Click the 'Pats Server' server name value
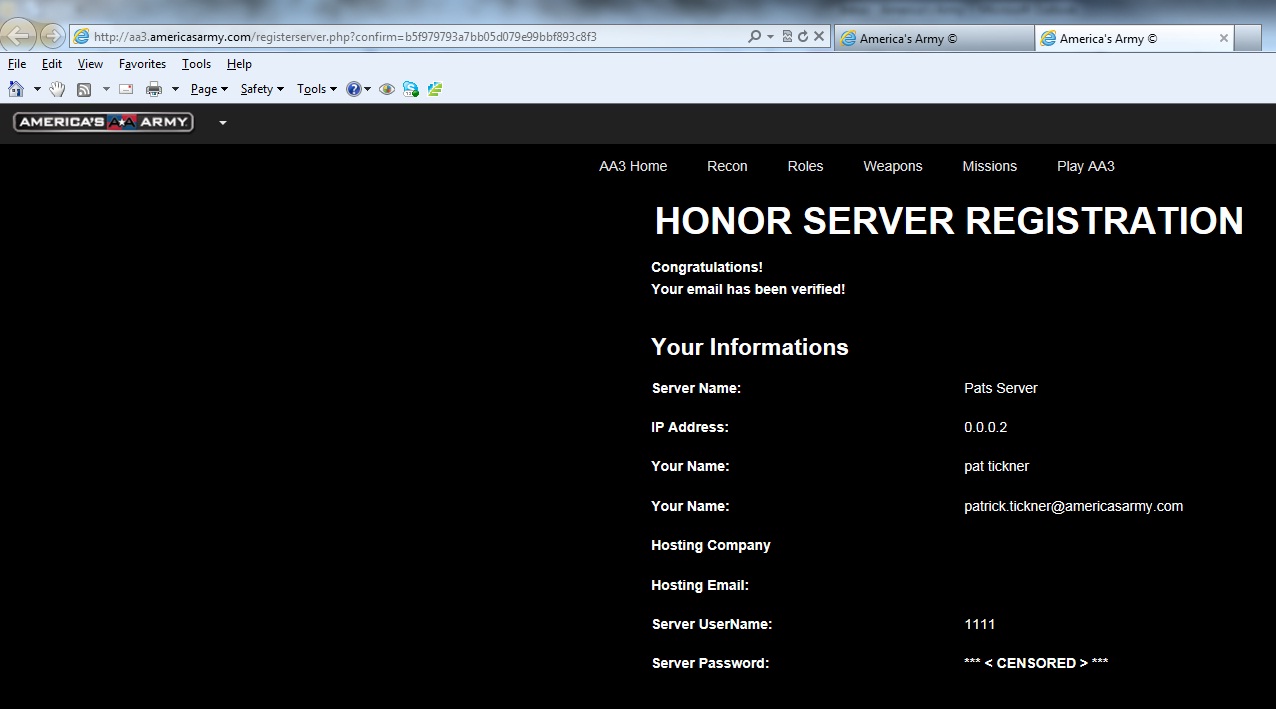 coord(1001,388)
